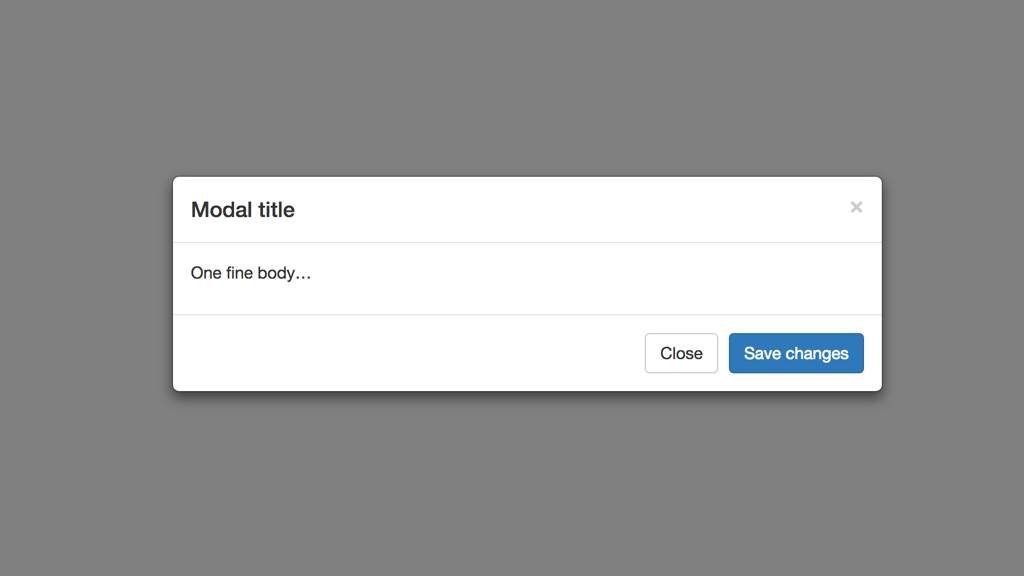Click the divider line above the modal footer
1024x576 pixels.
(x=527, y=314)
